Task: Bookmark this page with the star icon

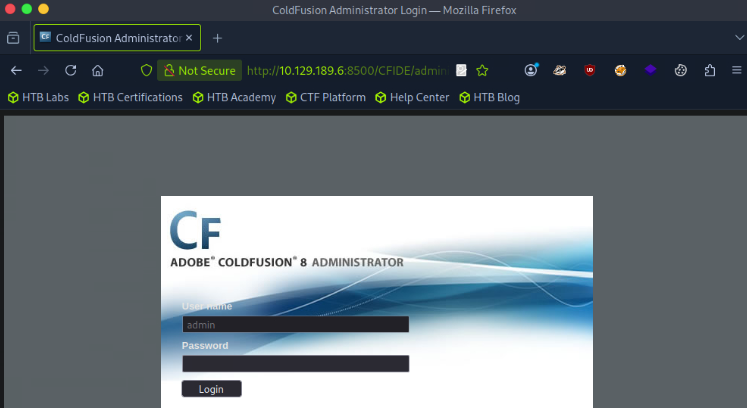Action: coord(482,71)
